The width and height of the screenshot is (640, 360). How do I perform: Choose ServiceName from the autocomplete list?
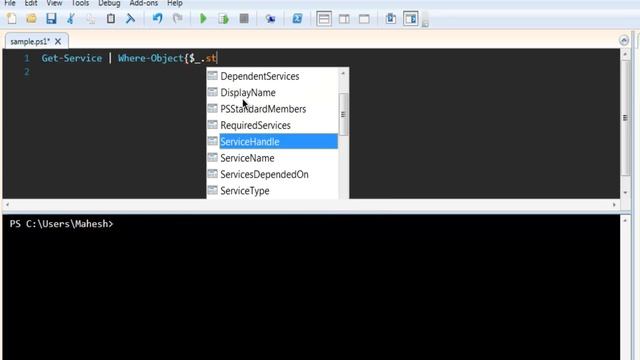[272, 158]
